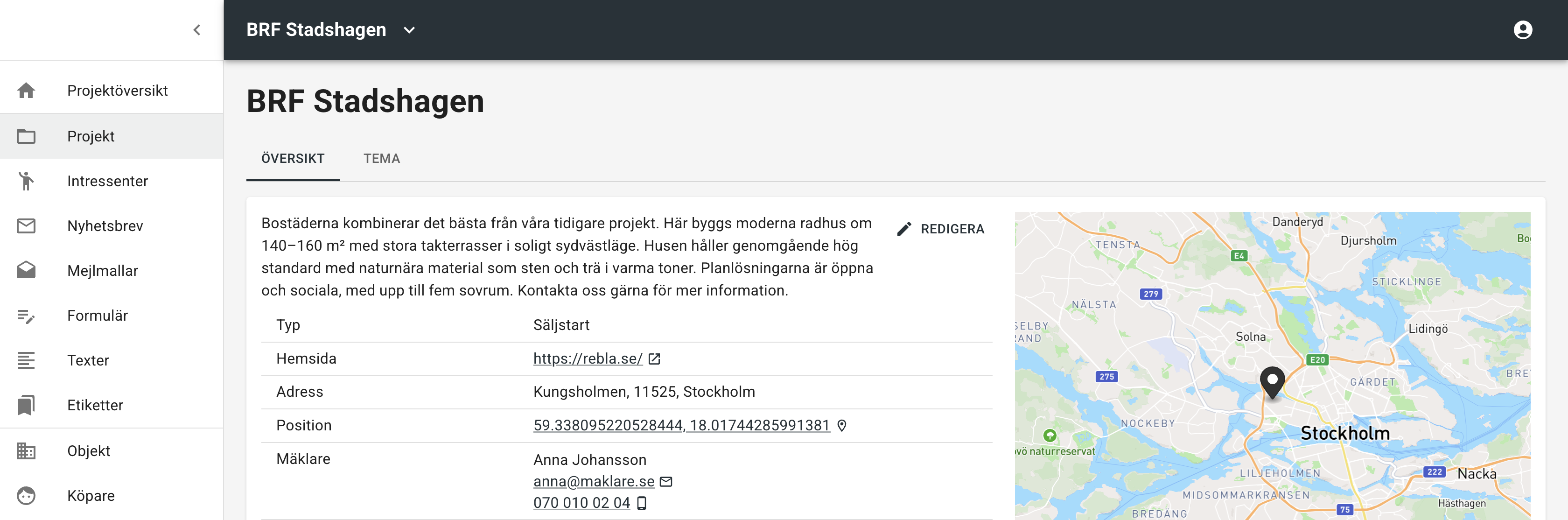This screenshot has height=520, width=1568.
Task: Click the Position row label
Action: tap(304, 426)
